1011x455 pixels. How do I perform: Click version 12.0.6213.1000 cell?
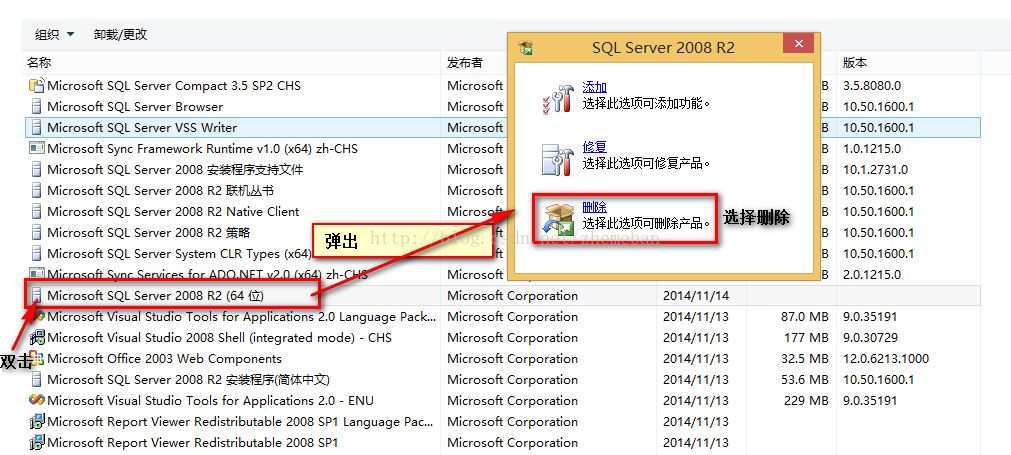[x=885, y=358]
